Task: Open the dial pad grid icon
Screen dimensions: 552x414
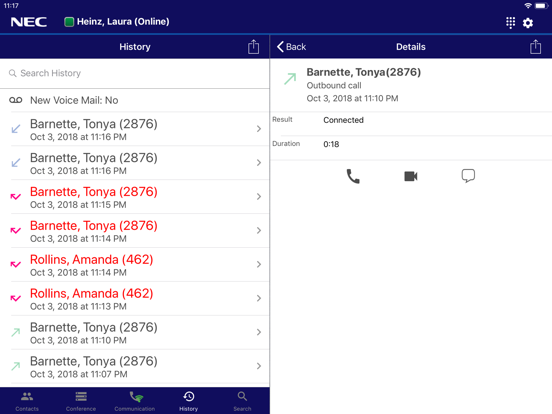Action: (x=510, y=23)
